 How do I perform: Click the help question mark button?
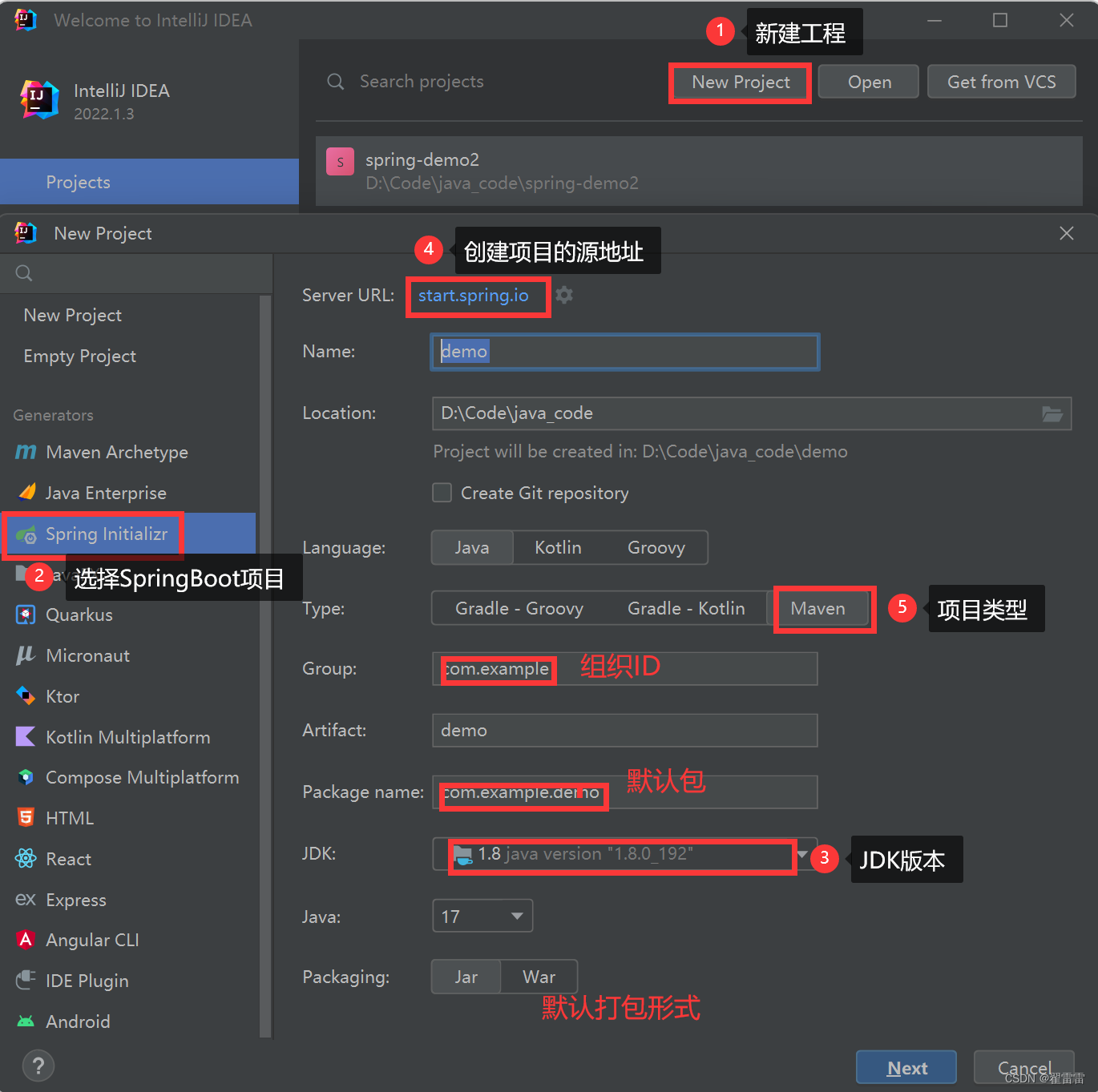[38, 1066]
